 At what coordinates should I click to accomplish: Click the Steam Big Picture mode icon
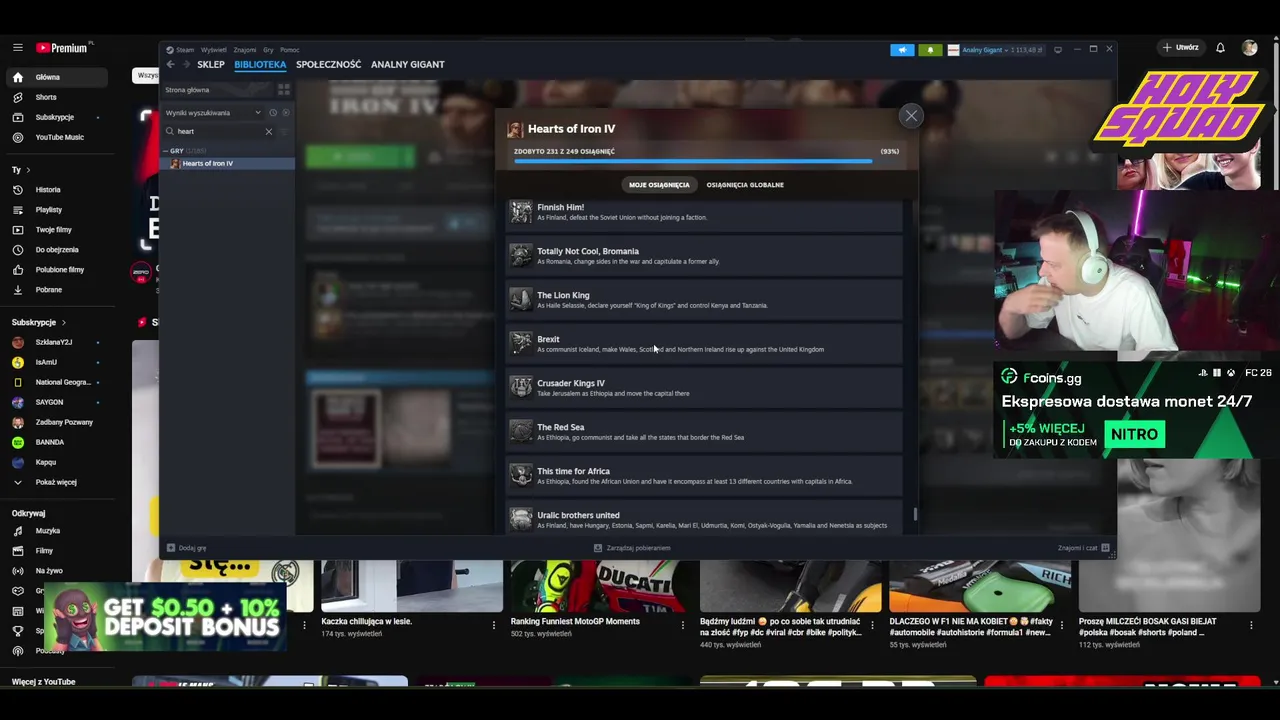coord(1058,50)
